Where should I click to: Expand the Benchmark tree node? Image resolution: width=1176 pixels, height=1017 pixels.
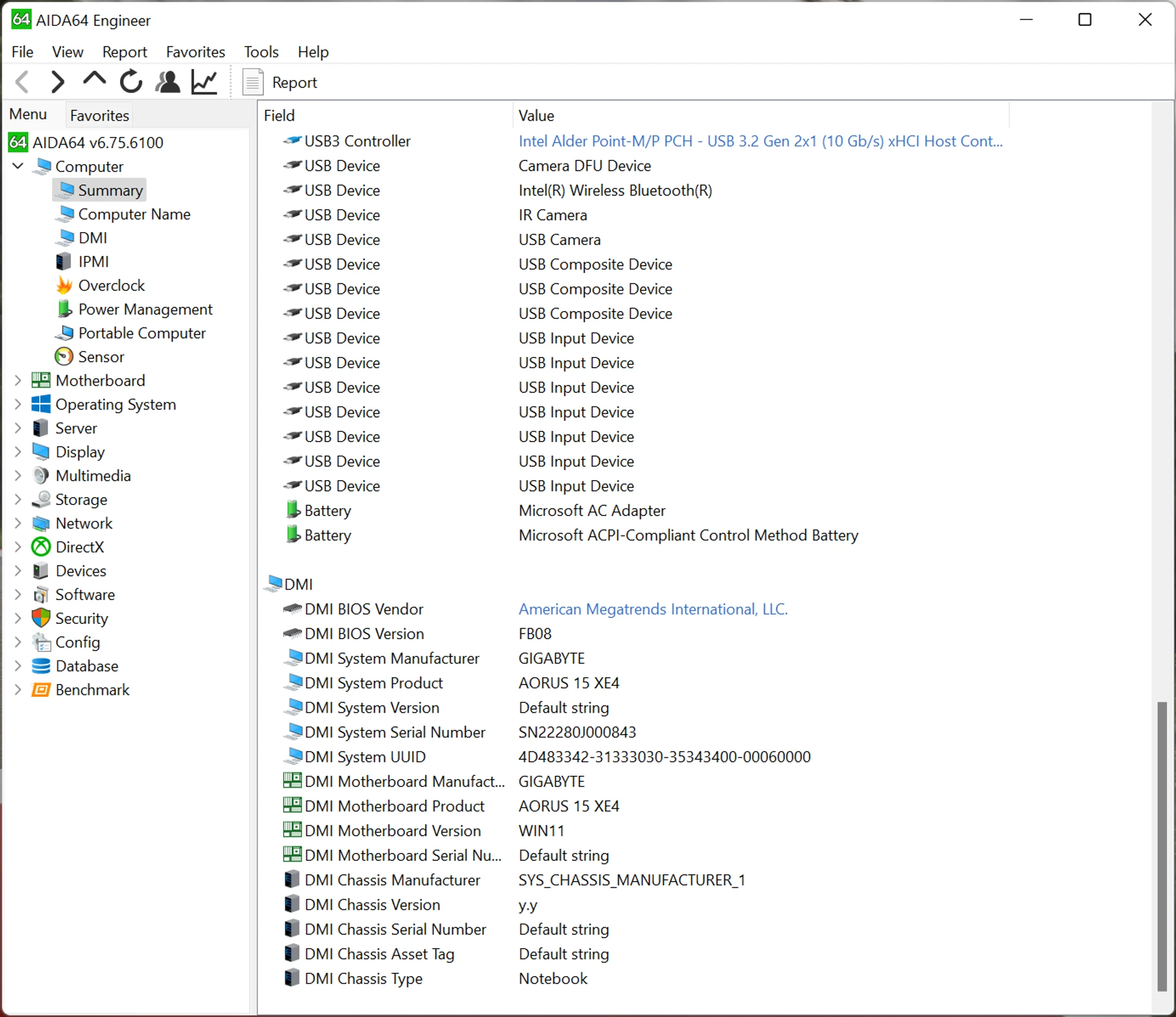click(18, 690)
